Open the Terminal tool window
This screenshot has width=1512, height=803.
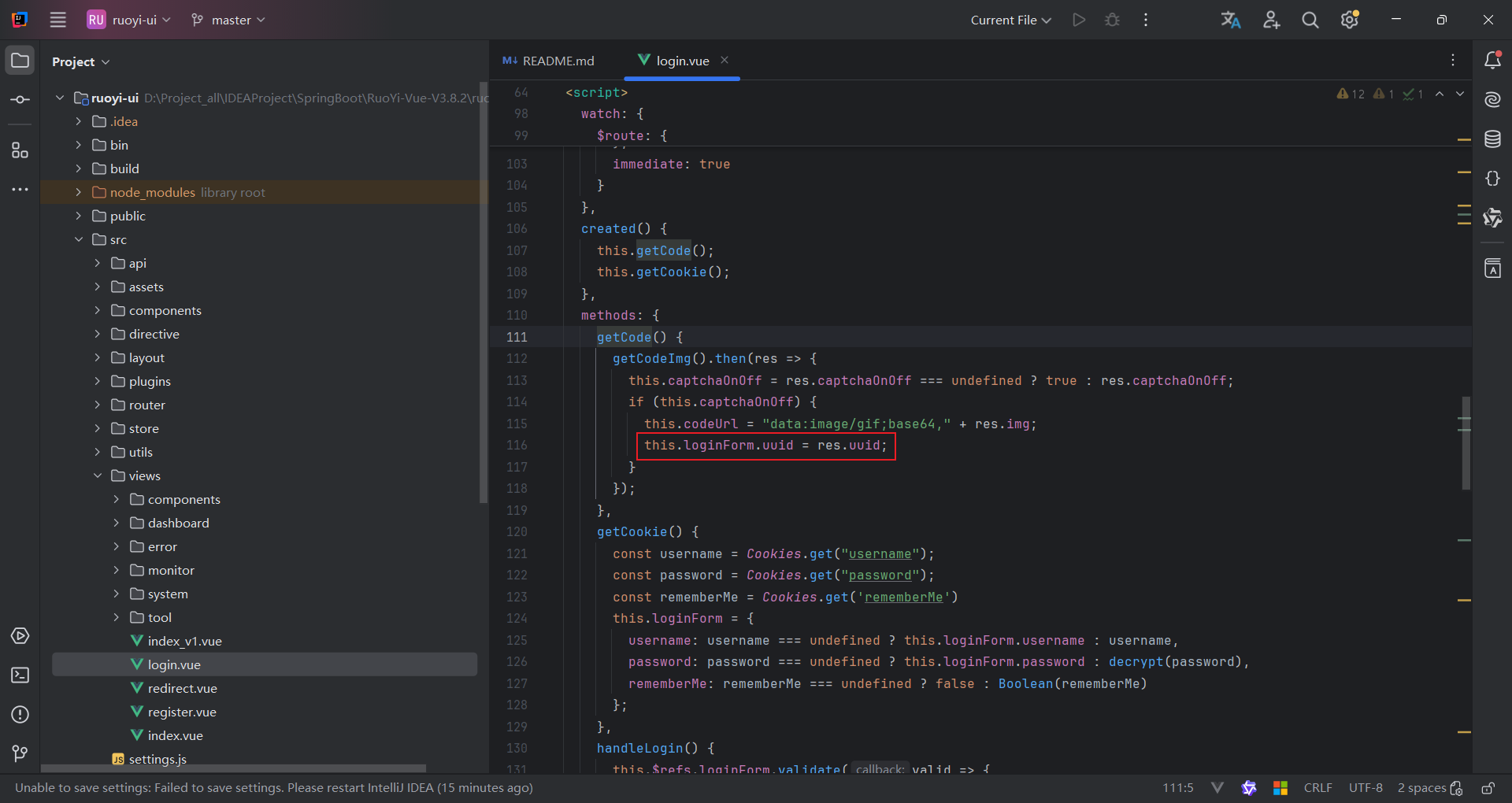(20, 675)
